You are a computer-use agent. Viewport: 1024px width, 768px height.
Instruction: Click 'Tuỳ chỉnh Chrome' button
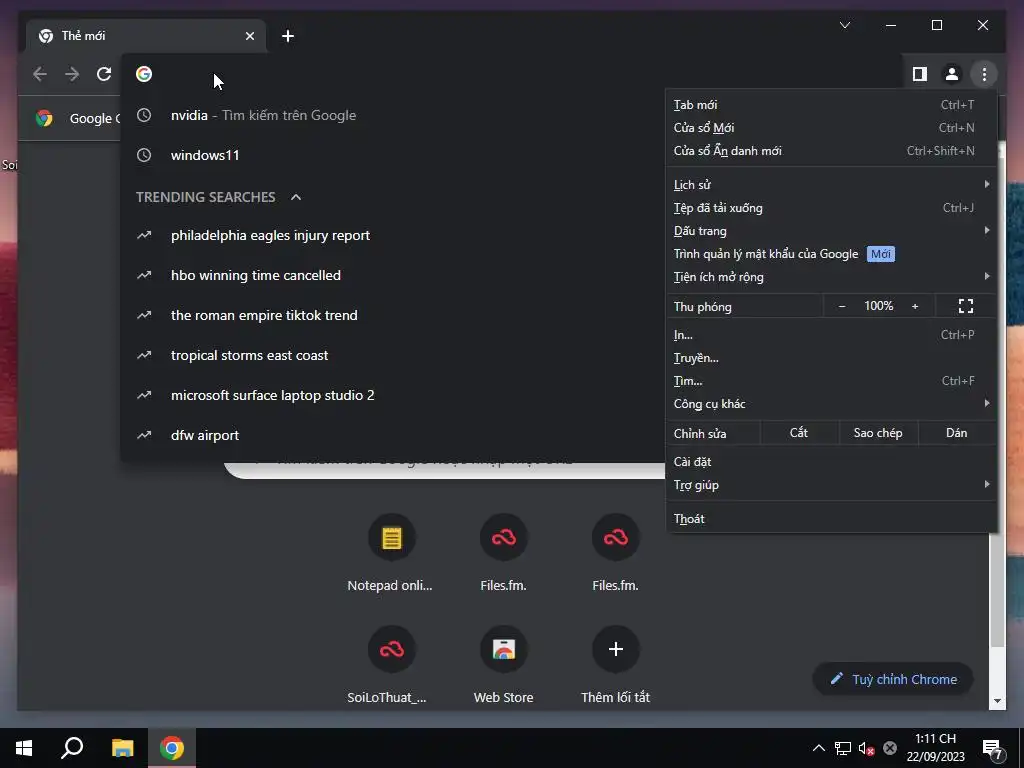(893, 679)
